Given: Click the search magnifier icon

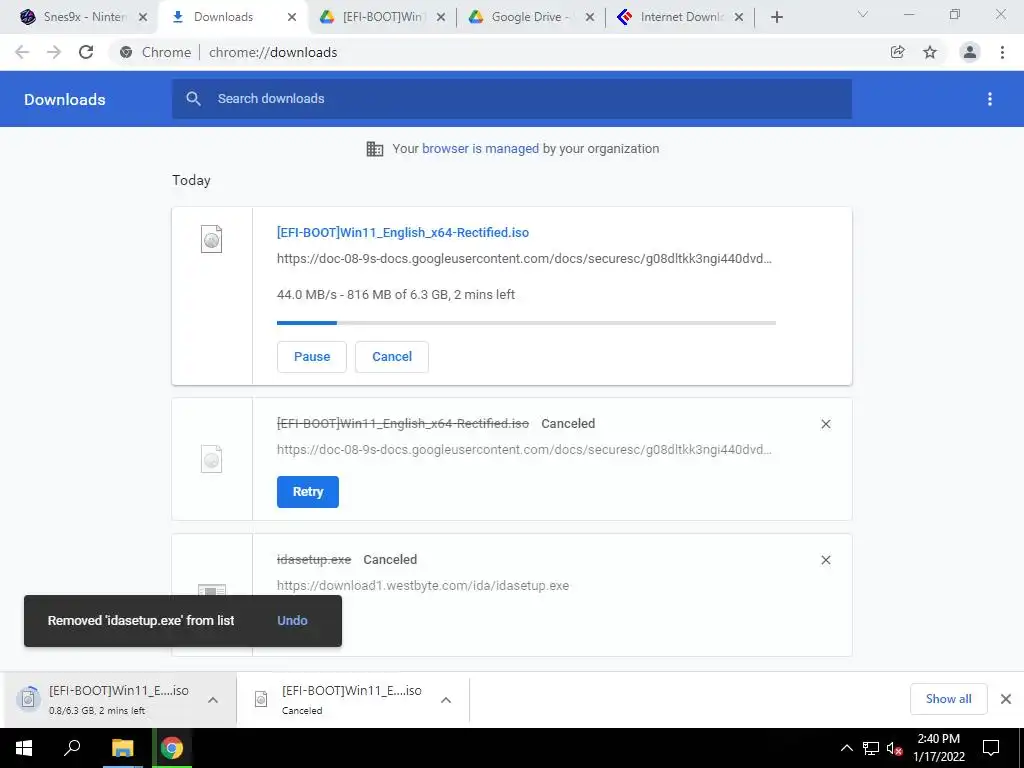Looking at the screenshot, I should (x=193, y=99).
